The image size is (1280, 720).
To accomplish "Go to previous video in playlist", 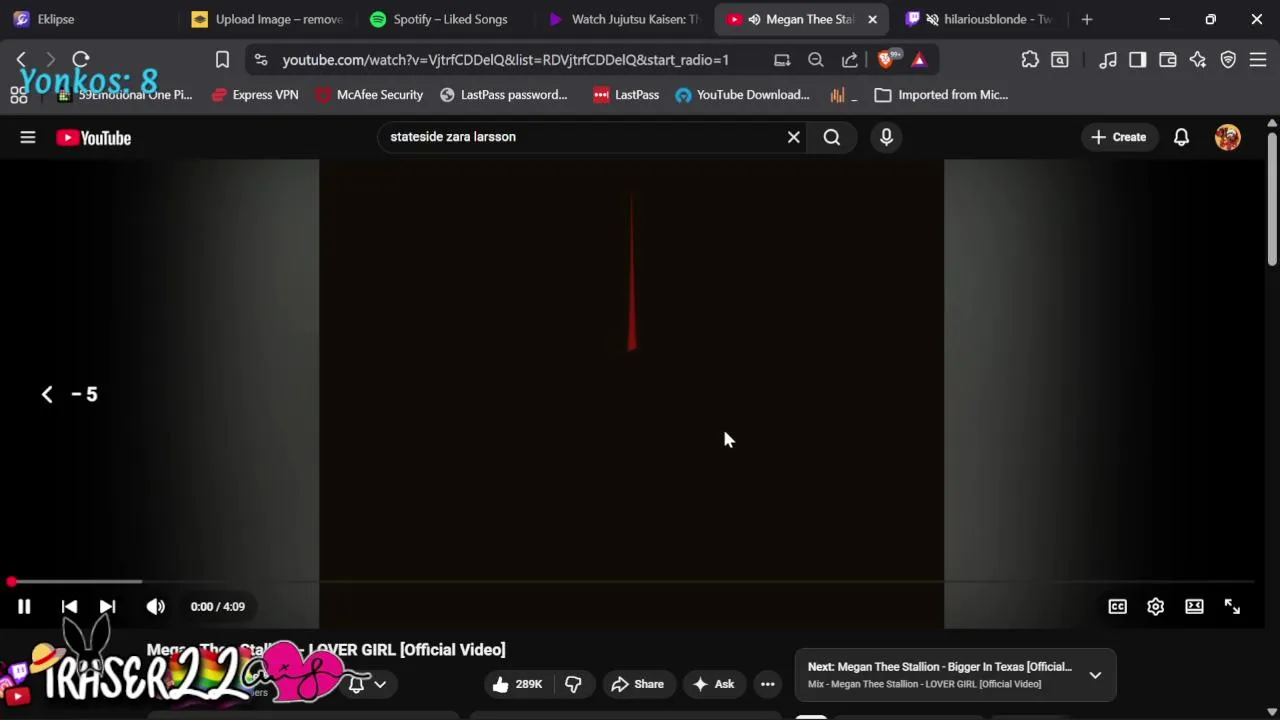I will (69, 606).
